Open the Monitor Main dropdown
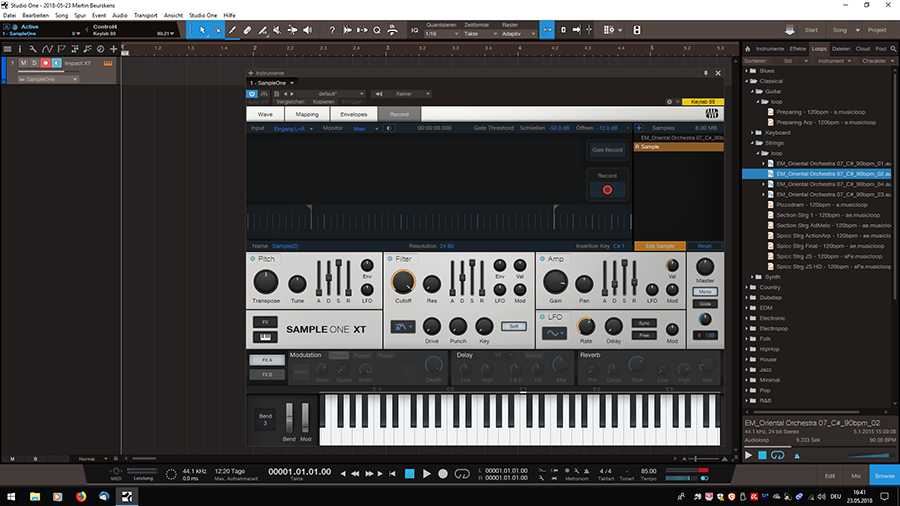Viewport: 900px width, 506px height. 366,129
